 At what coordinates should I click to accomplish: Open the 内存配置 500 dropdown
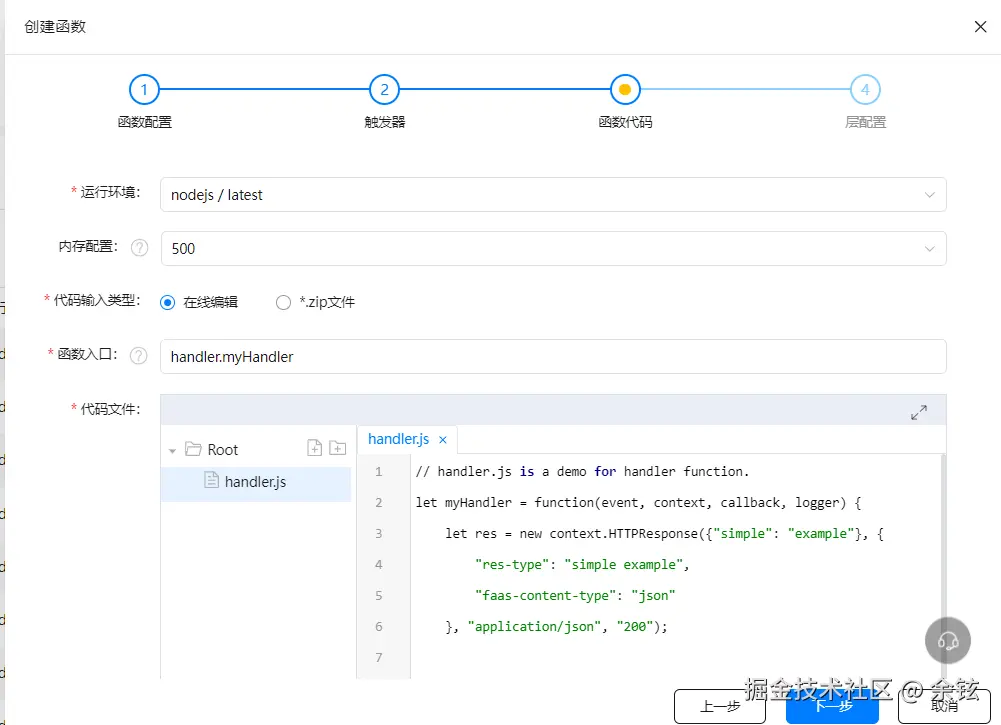click(x=553, y=248)
